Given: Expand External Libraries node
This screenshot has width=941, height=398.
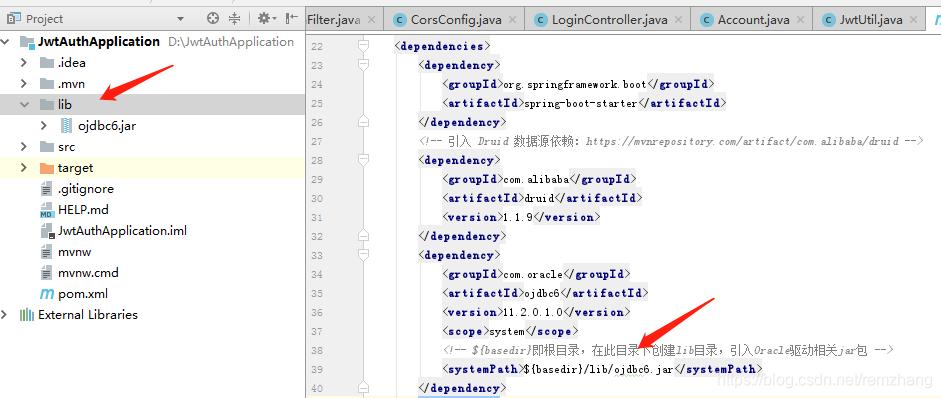Looking at the screenshot, I should (5, 315).
